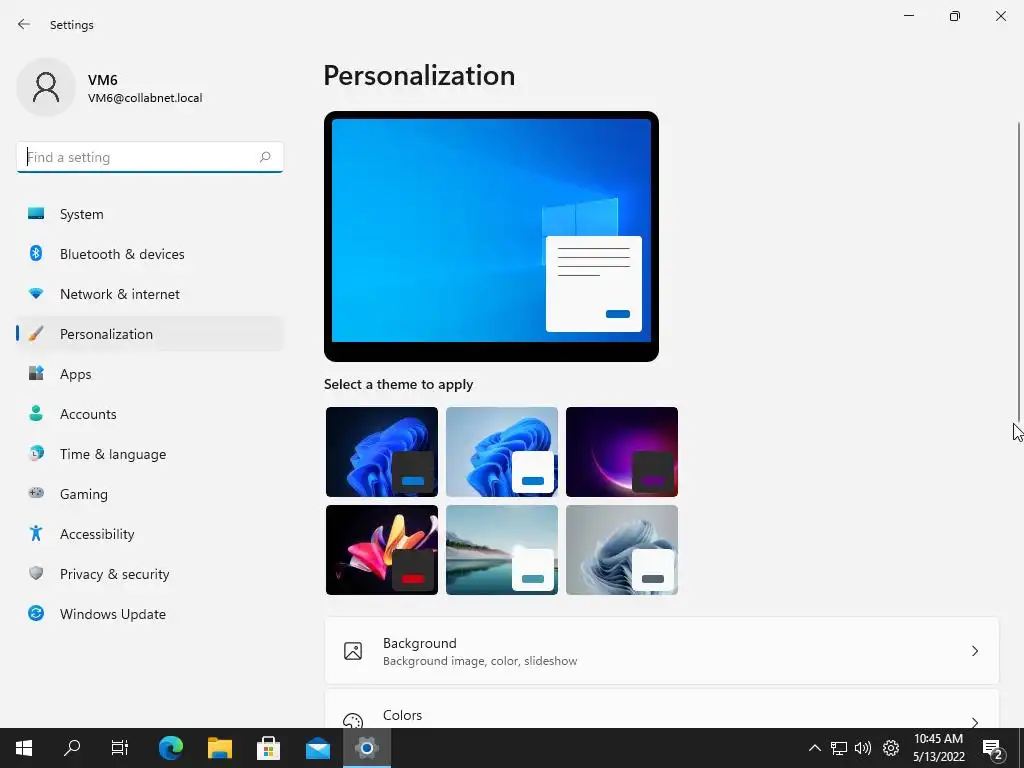Click the Windows Update sync icon

[36, 613]
